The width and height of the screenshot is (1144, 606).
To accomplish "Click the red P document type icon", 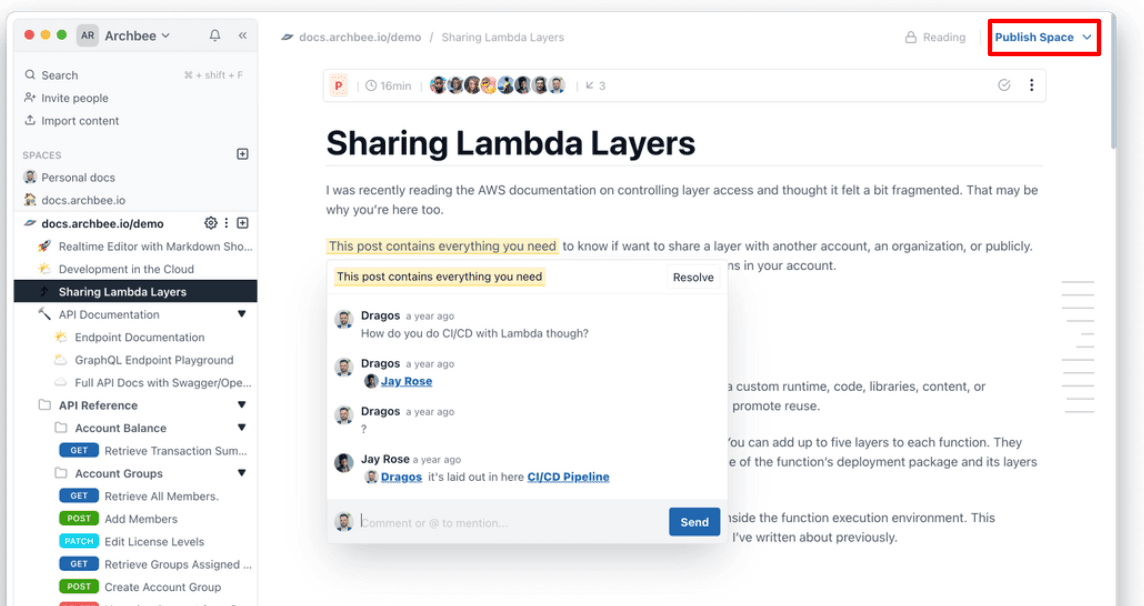I will click(339, 86).
